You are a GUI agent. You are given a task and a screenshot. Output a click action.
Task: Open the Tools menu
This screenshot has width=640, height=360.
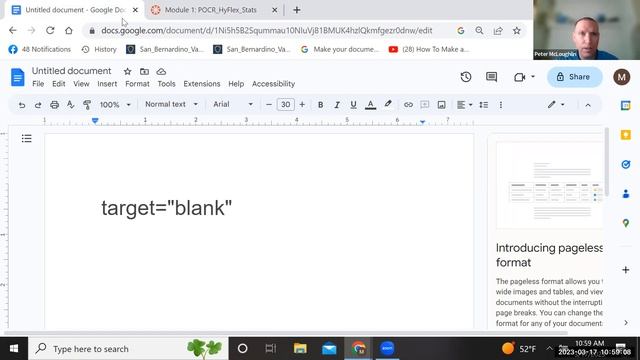(x=166, y=84)
